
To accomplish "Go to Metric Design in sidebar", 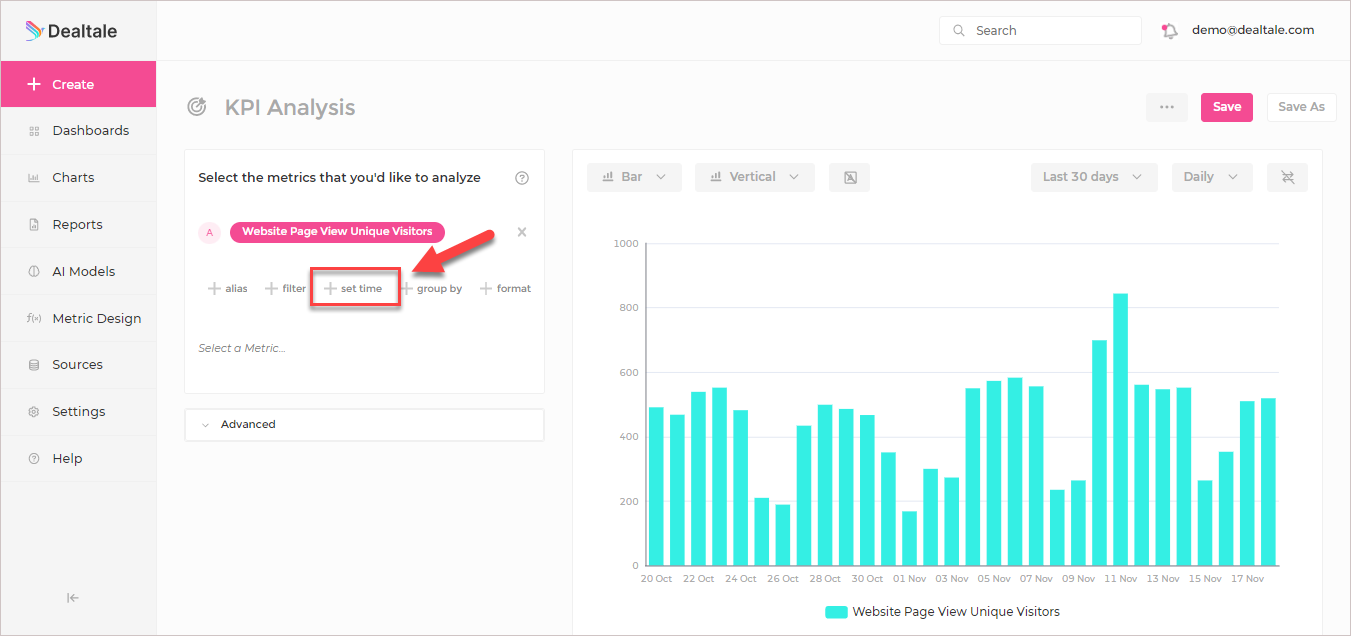I will point(78,318).
